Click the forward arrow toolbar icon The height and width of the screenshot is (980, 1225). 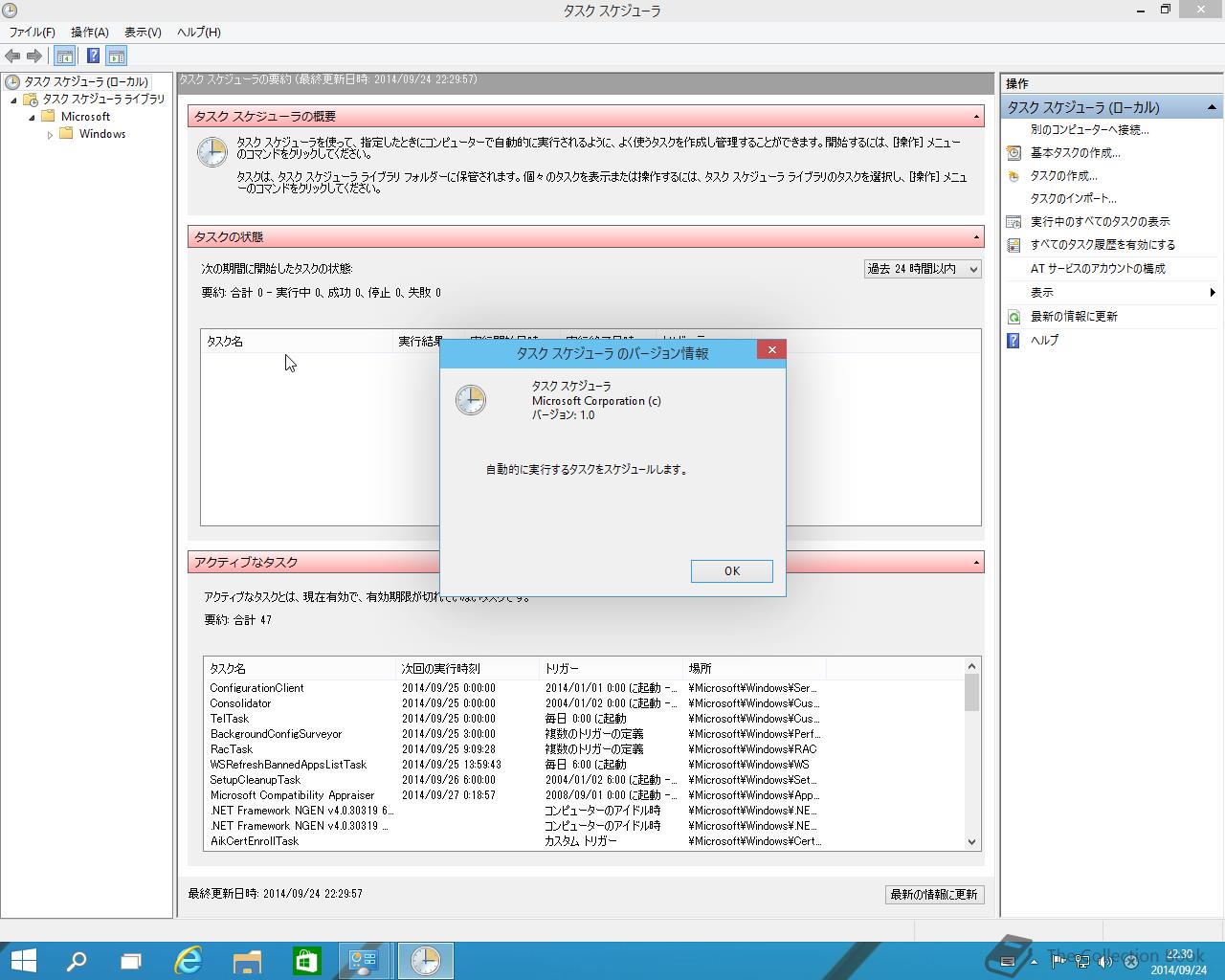(x=34, y=56)
